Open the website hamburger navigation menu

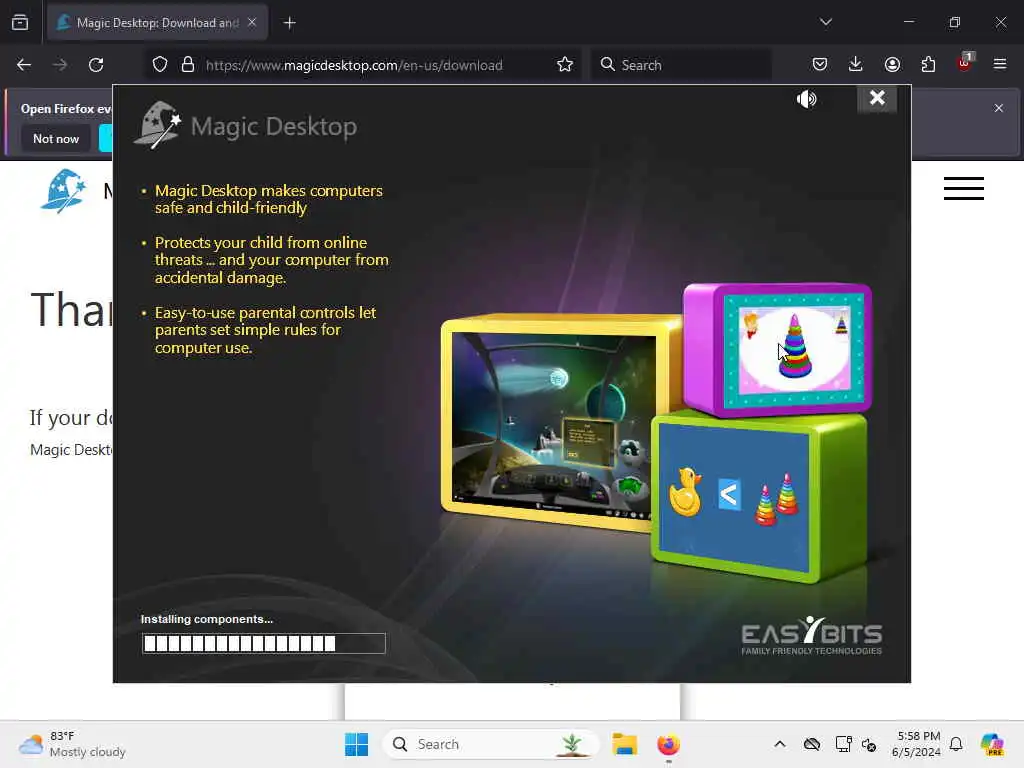point(963,189)
